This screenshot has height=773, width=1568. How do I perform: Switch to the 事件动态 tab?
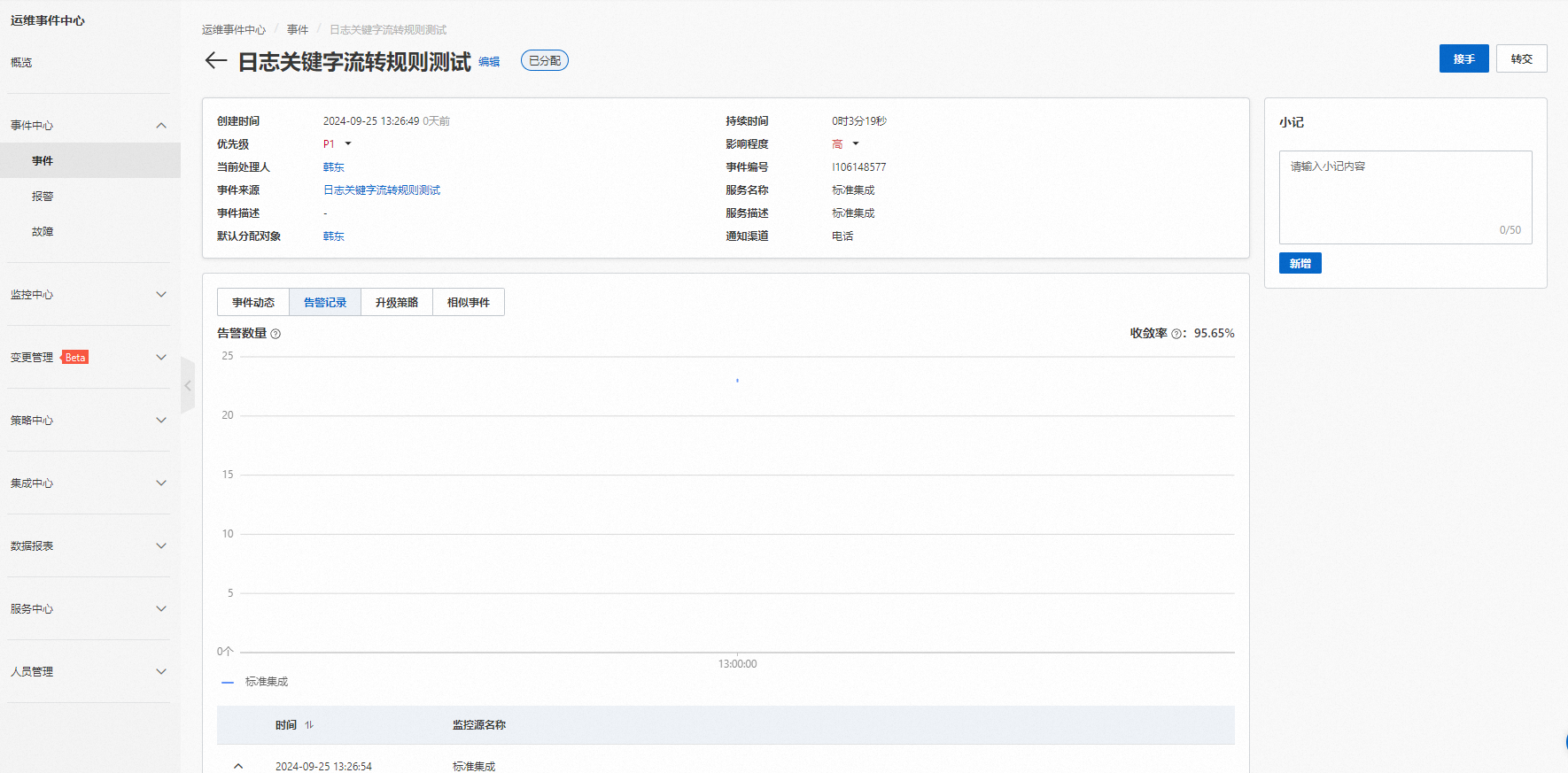click(253, 302)
